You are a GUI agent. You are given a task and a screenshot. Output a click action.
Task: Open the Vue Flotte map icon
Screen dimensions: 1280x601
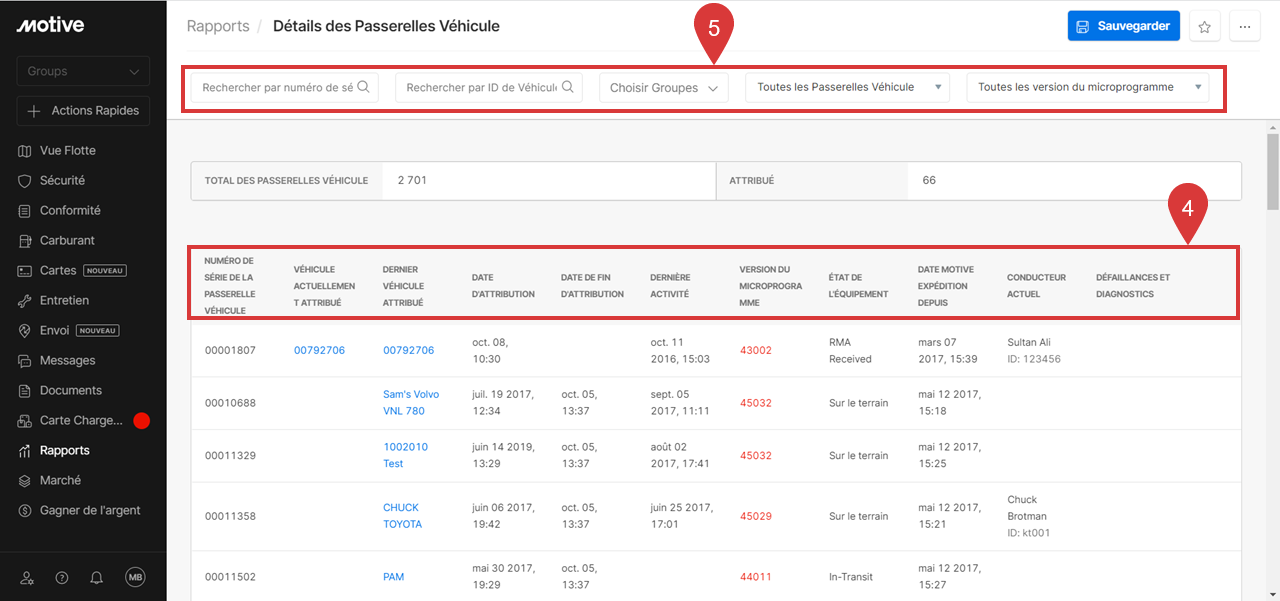coord(25,151)
